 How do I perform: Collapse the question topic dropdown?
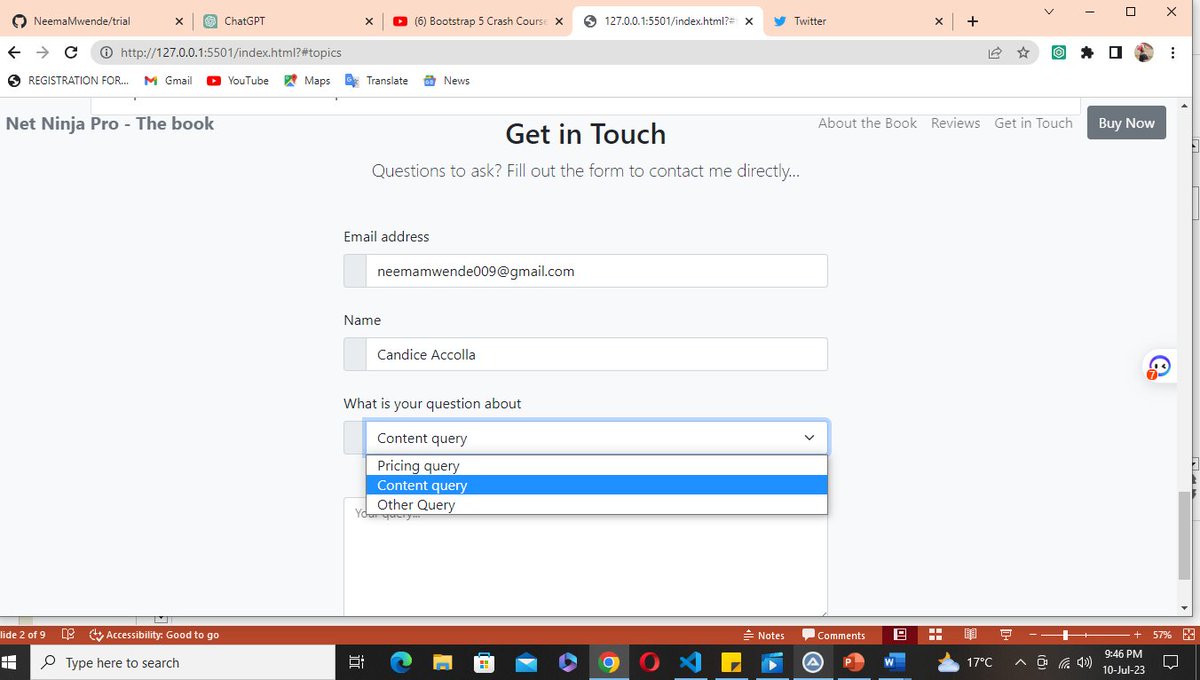(596, 438)
